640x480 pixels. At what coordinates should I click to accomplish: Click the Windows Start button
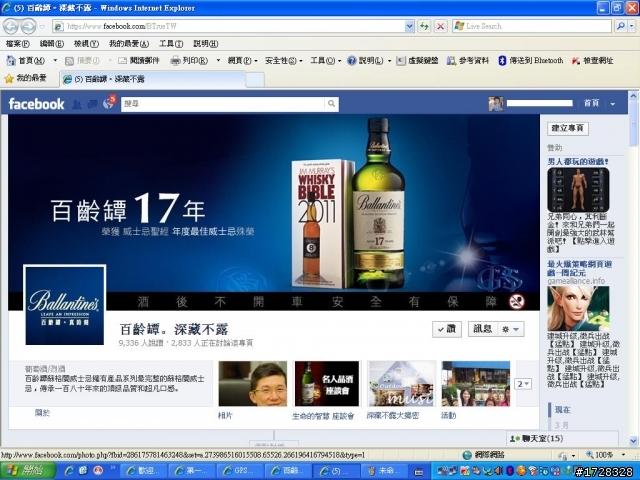pos(28,471)
